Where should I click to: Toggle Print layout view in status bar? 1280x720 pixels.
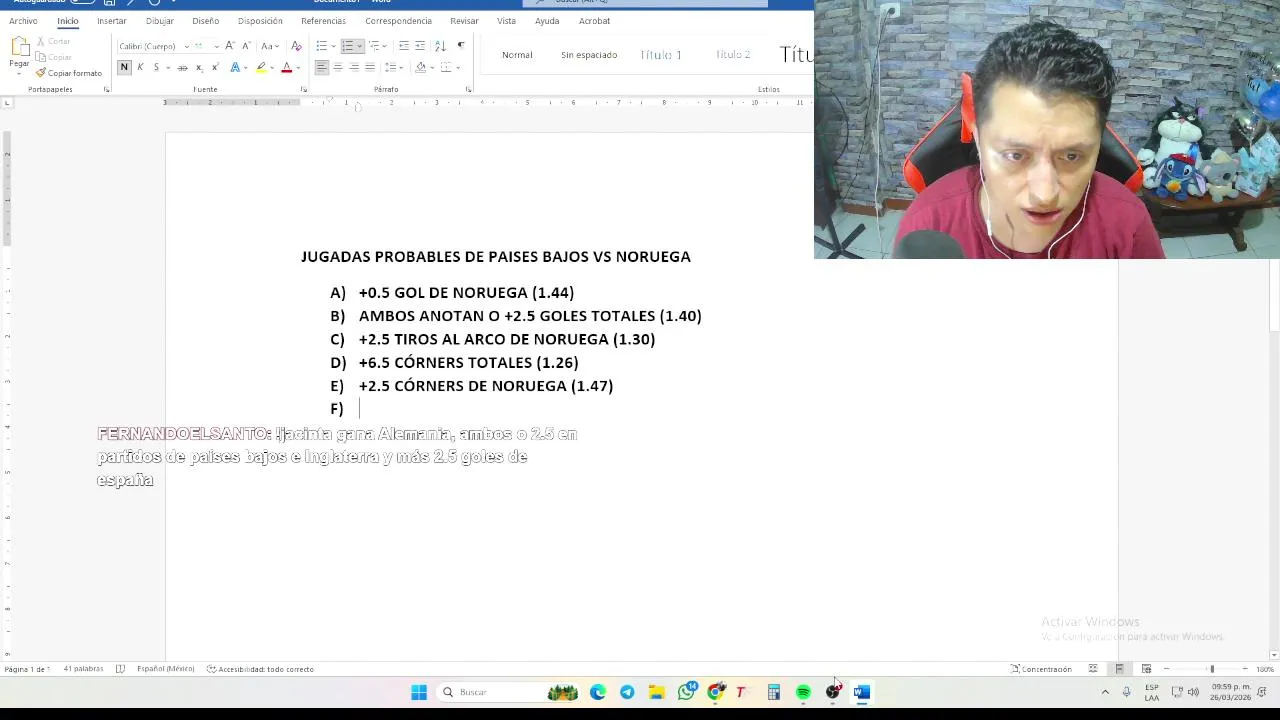(1119, 669)
